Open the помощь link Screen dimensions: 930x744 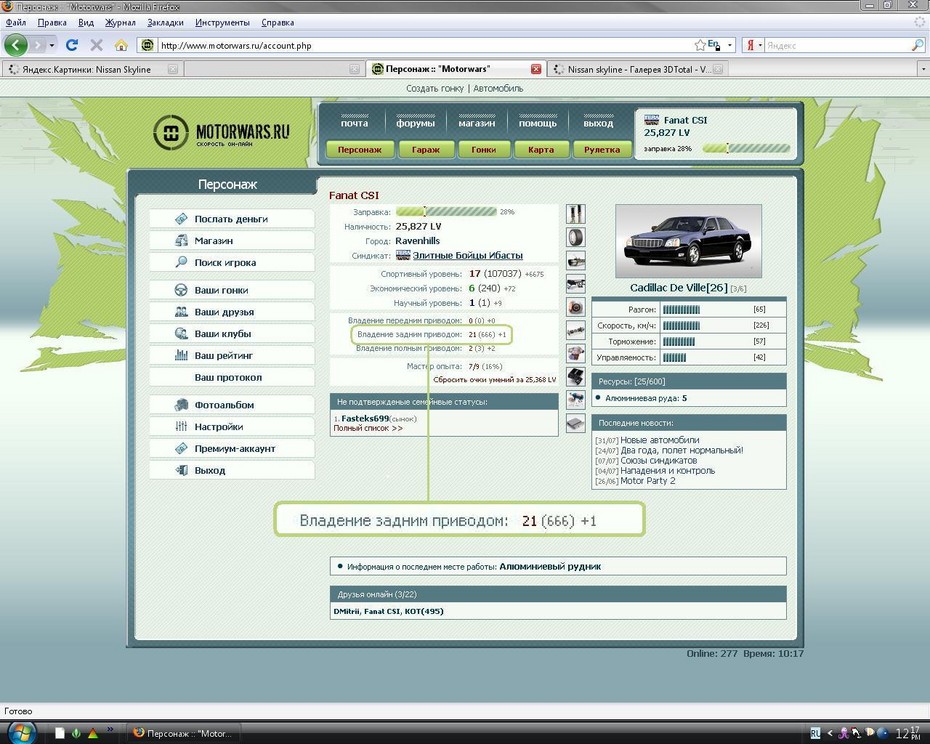point(537,123)
